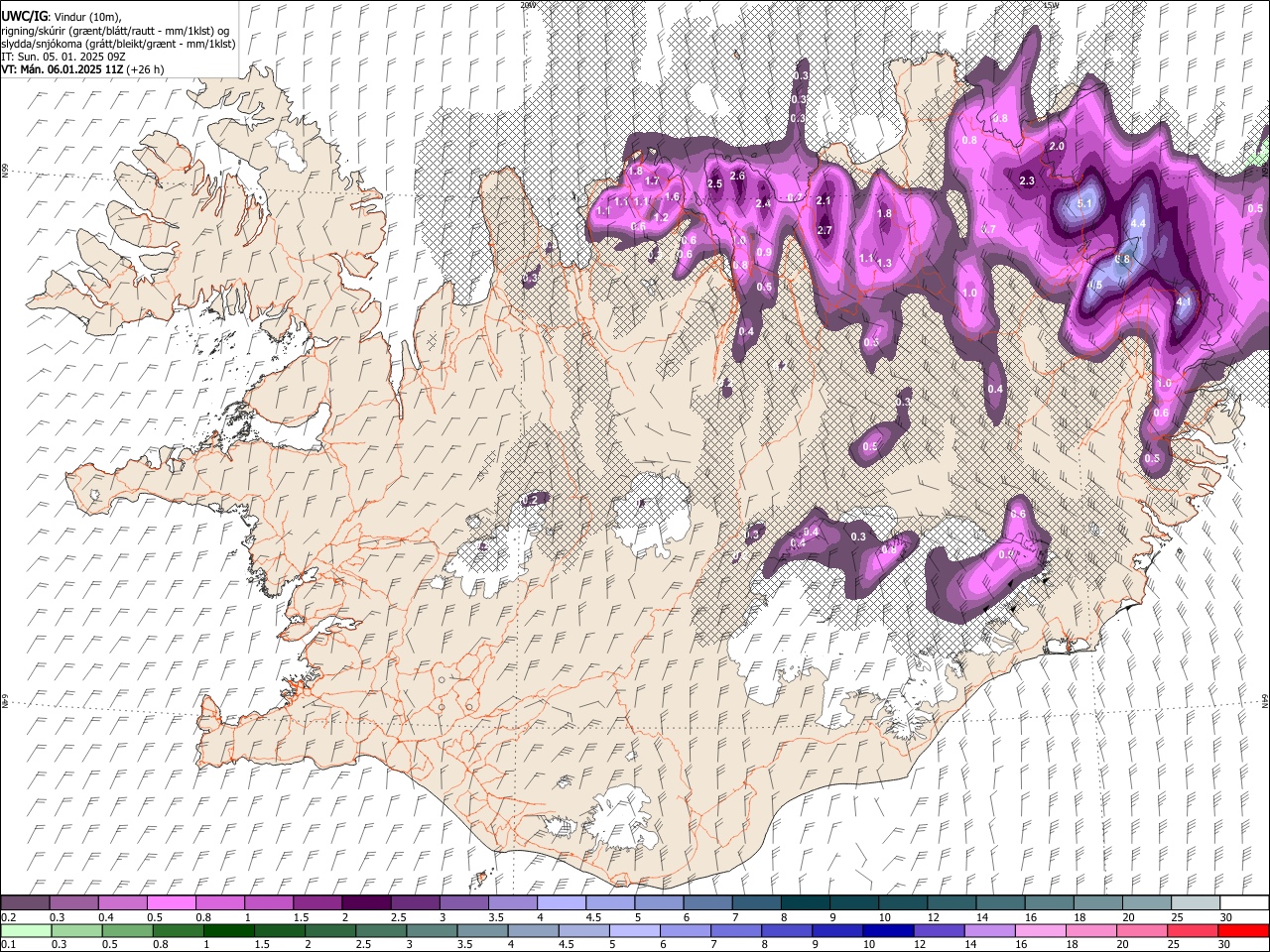
Task: Pick the violet 12 swatch in lower legend
Action: 938,930
